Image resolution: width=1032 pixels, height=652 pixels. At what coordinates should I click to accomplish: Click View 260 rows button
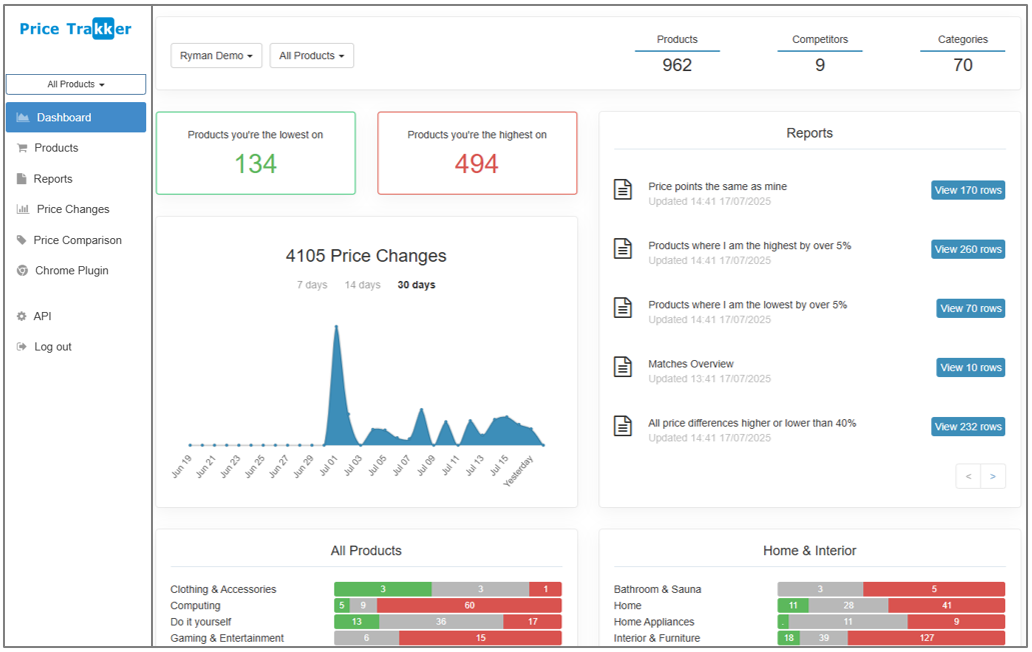pos(968,249)
